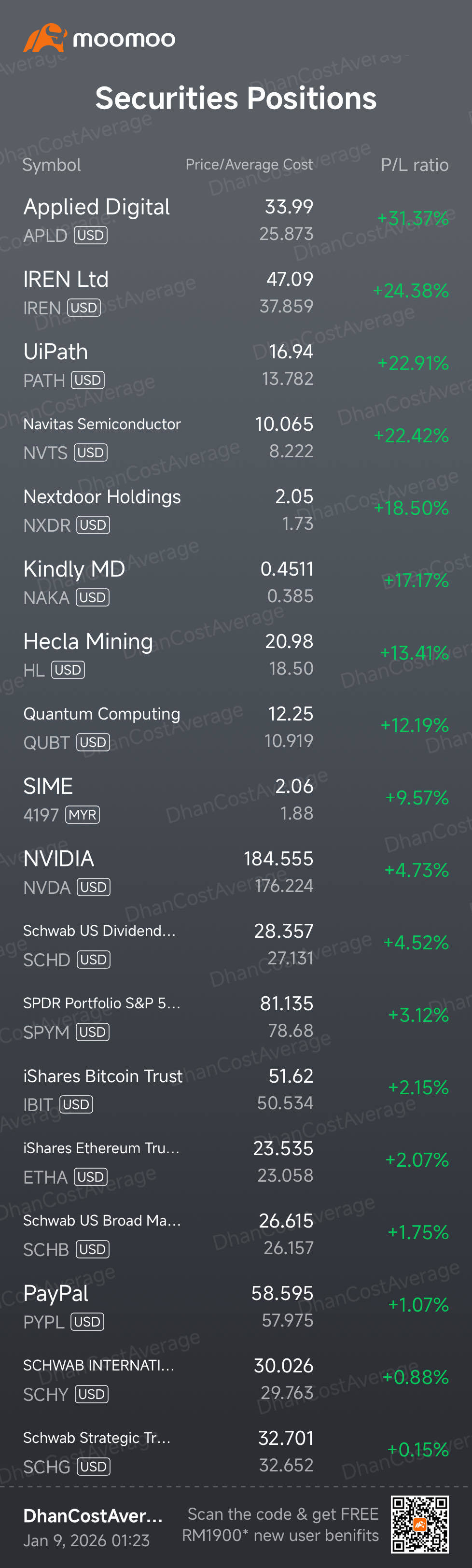Click the USD tag next to HL
The width and height of the screenshot is (472, 1568).
tap(68, 670)
